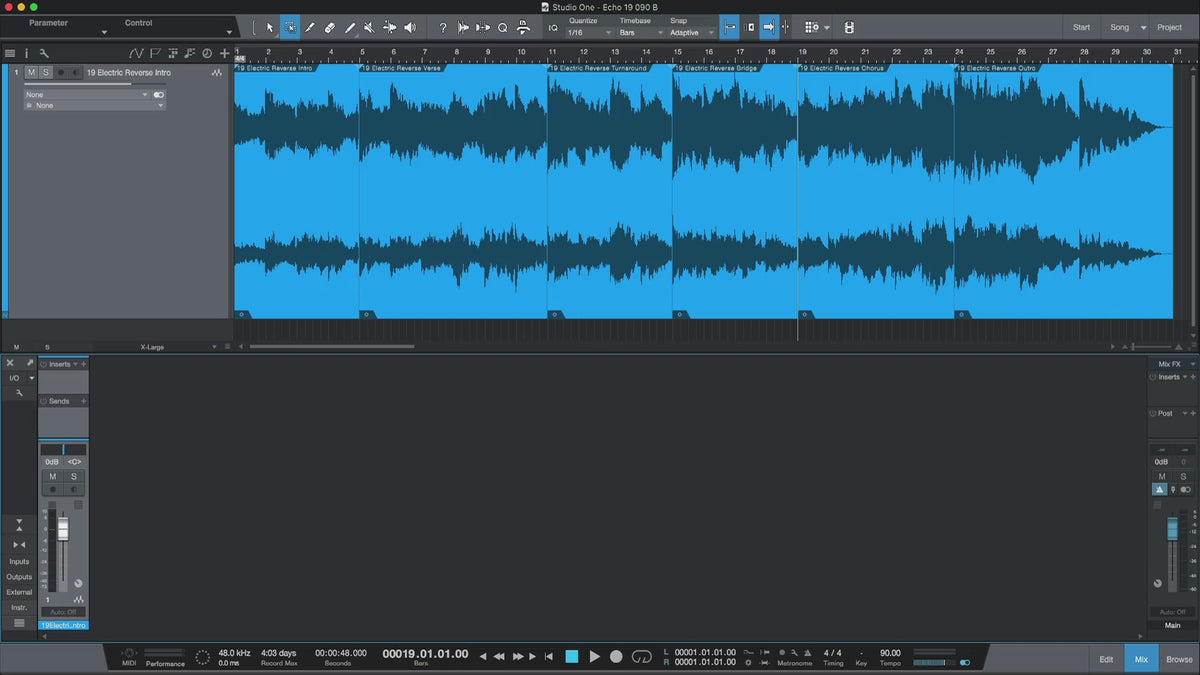Open the Edit panel tab
Image resolution: width=1200 pixels, height=675 pixels.
click(x=1106, y=659)
